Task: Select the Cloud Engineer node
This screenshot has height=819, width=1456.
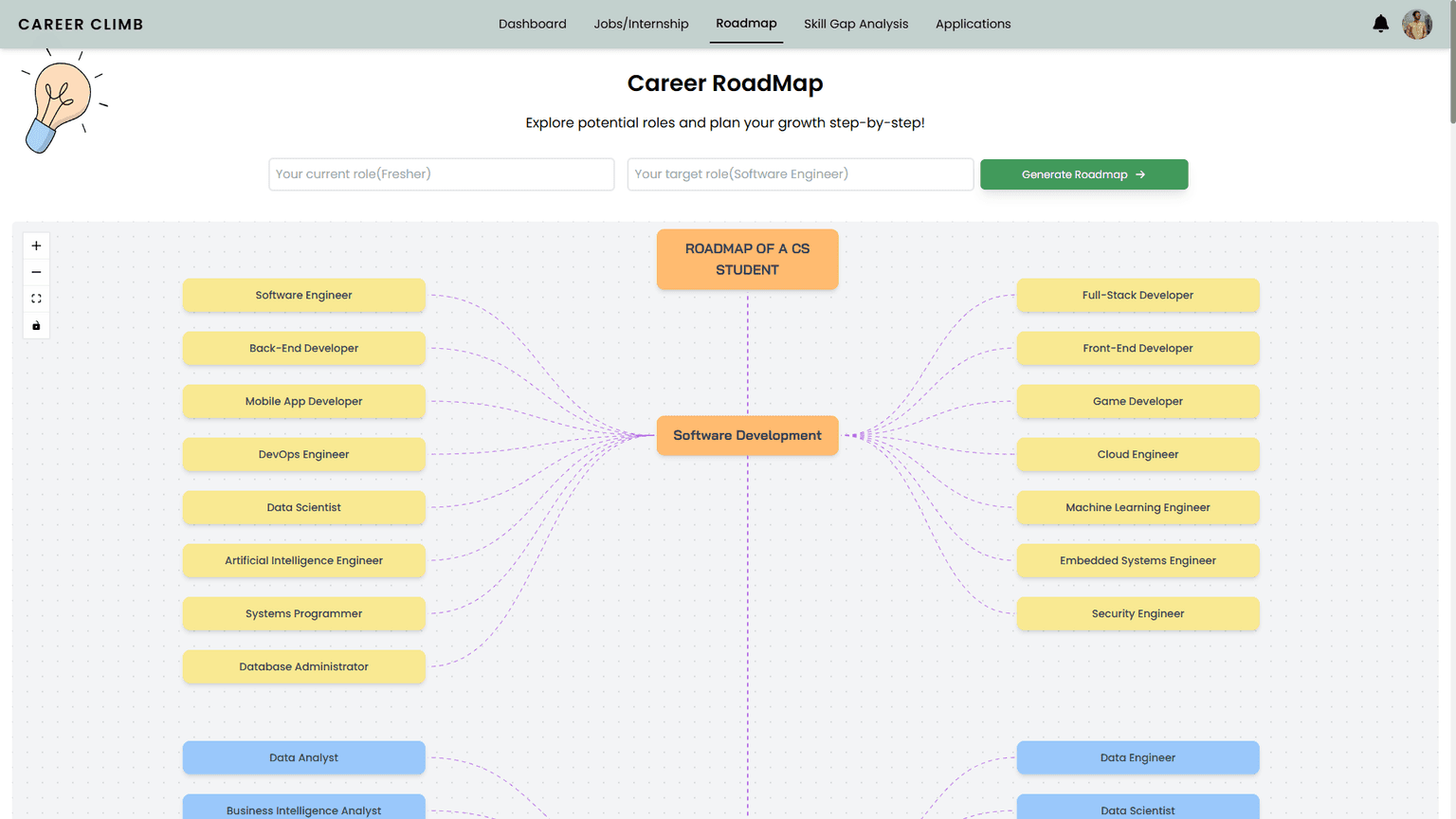Action: click(x=1138, y=454)
